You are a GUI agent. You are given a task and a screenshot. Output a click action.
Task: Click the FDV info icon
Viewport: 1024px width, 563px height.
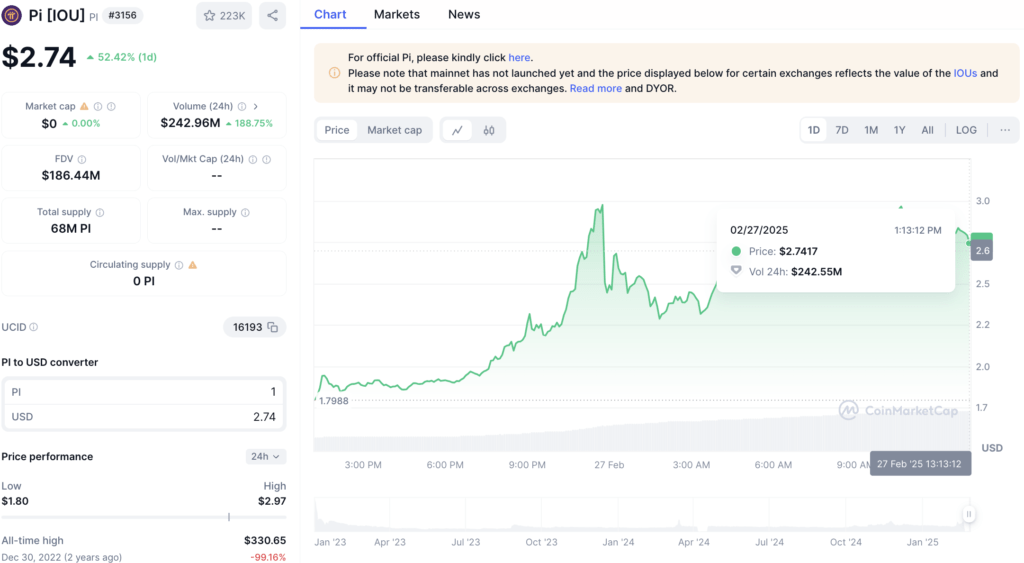point(82,159)
